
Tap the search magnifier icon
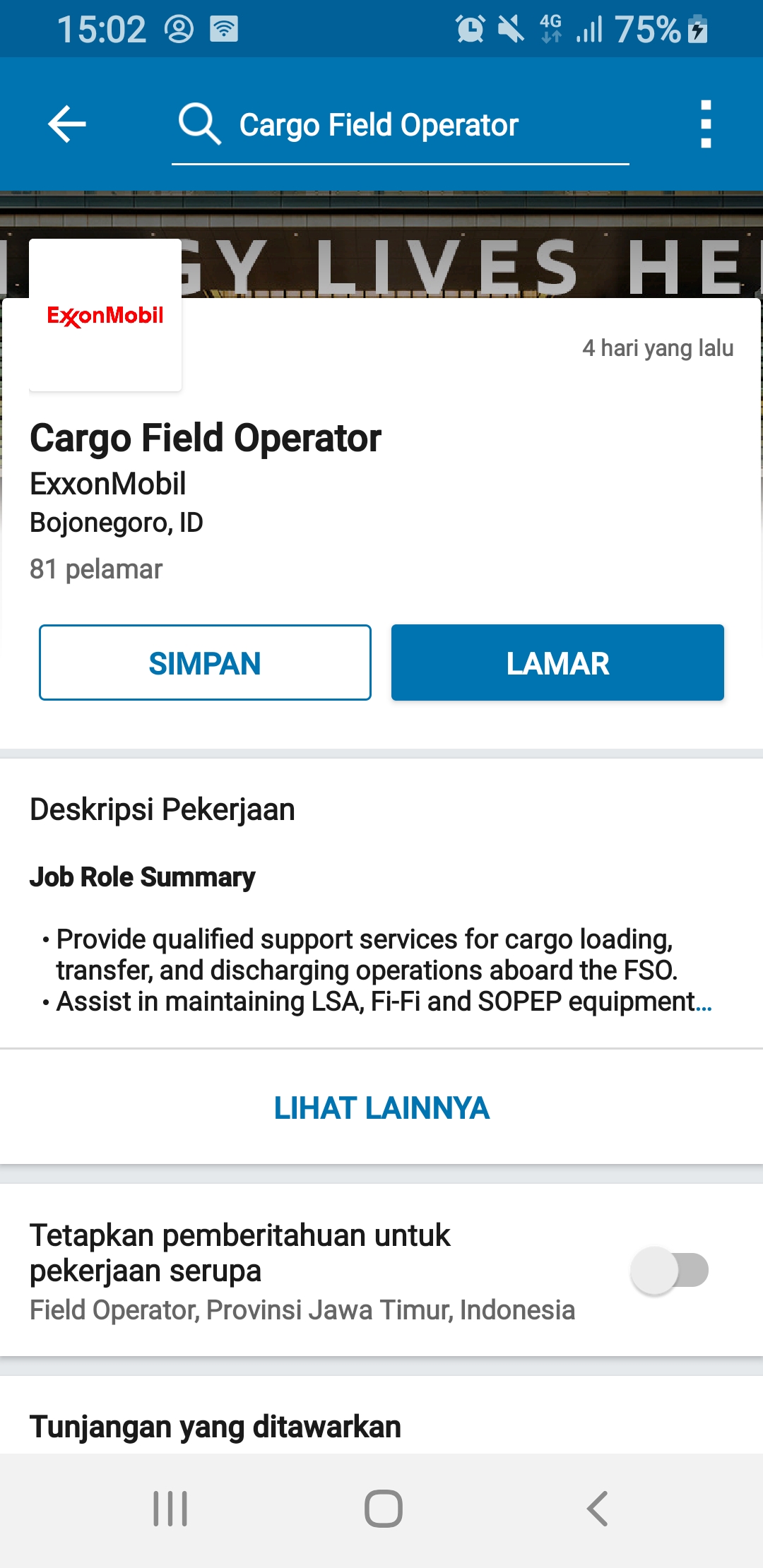[199, 124]
